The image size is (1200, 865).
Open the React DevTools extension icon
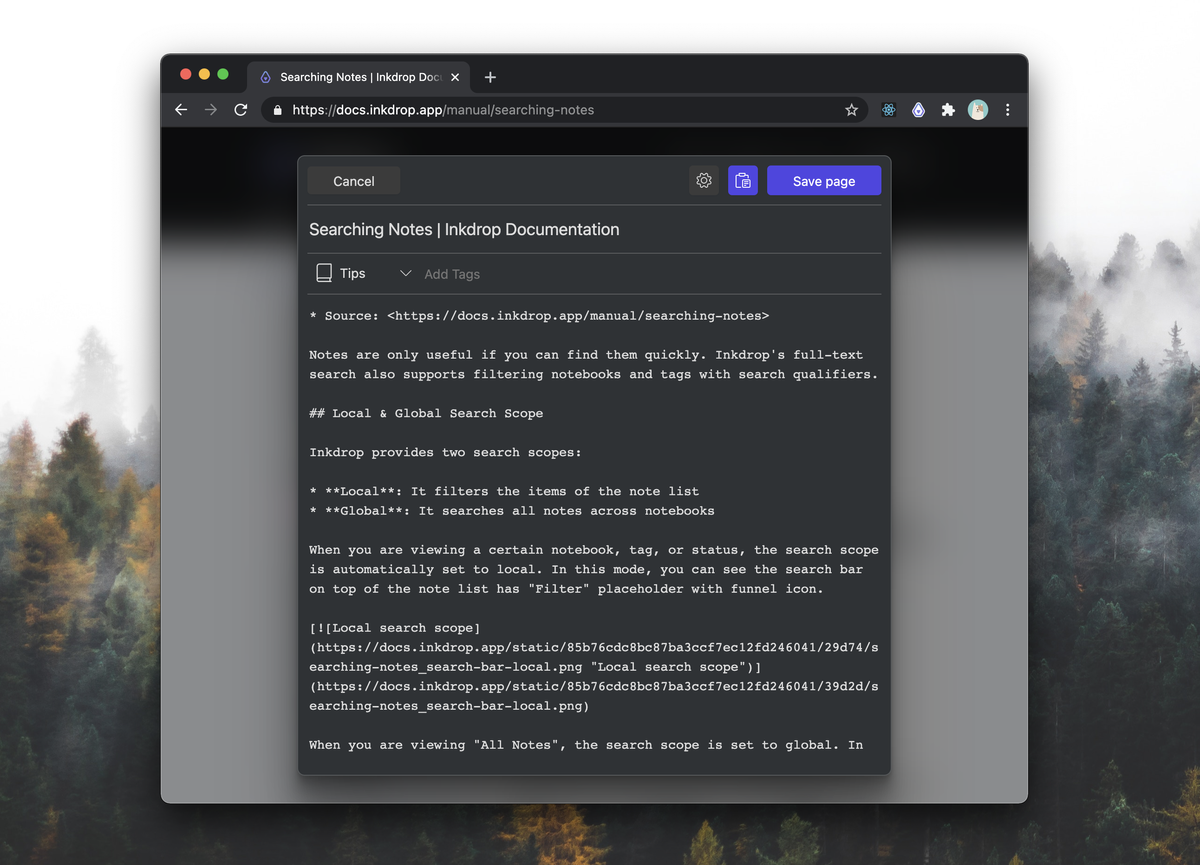point(888,110)
